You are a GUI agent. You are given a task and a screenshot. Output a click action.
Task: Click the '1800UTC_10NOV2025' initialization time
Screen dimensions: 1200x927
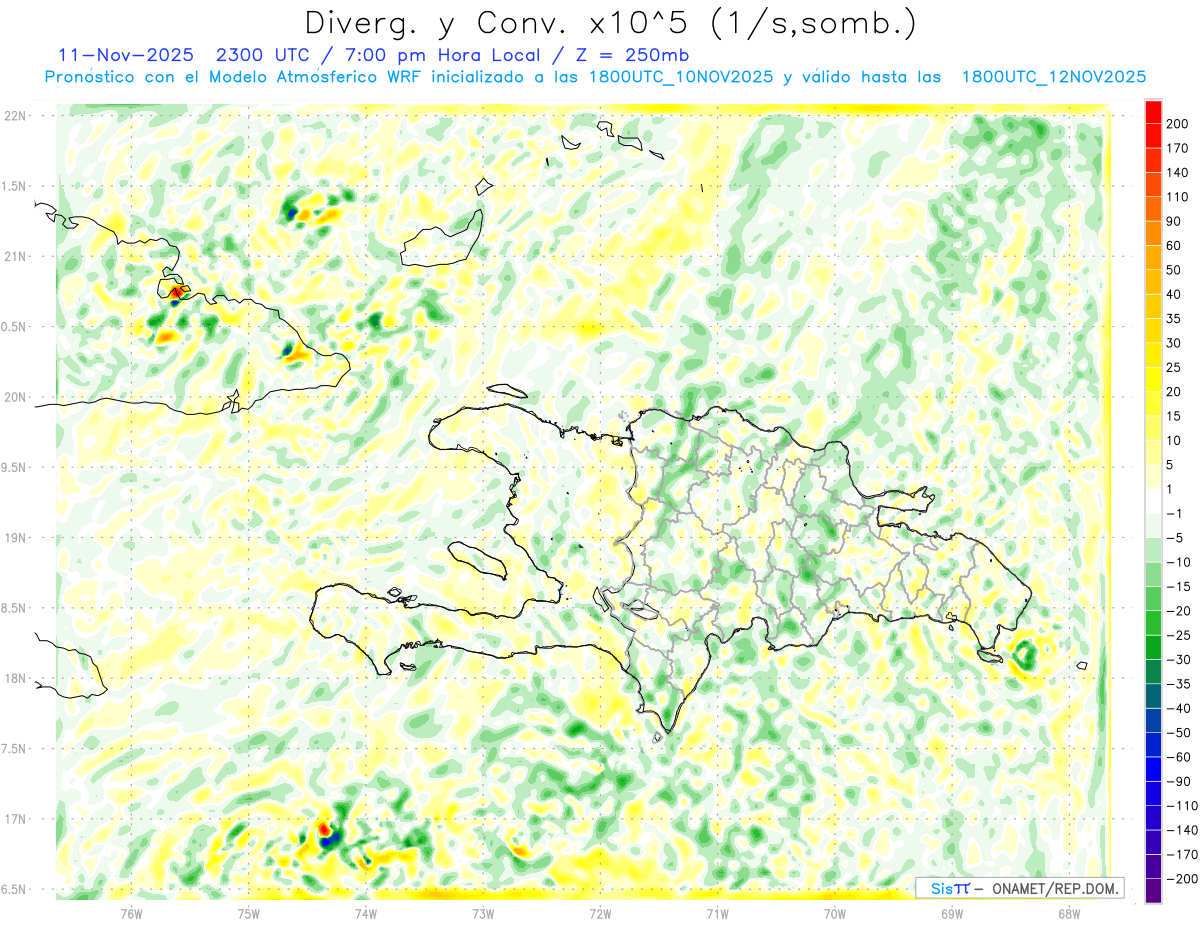679,77
